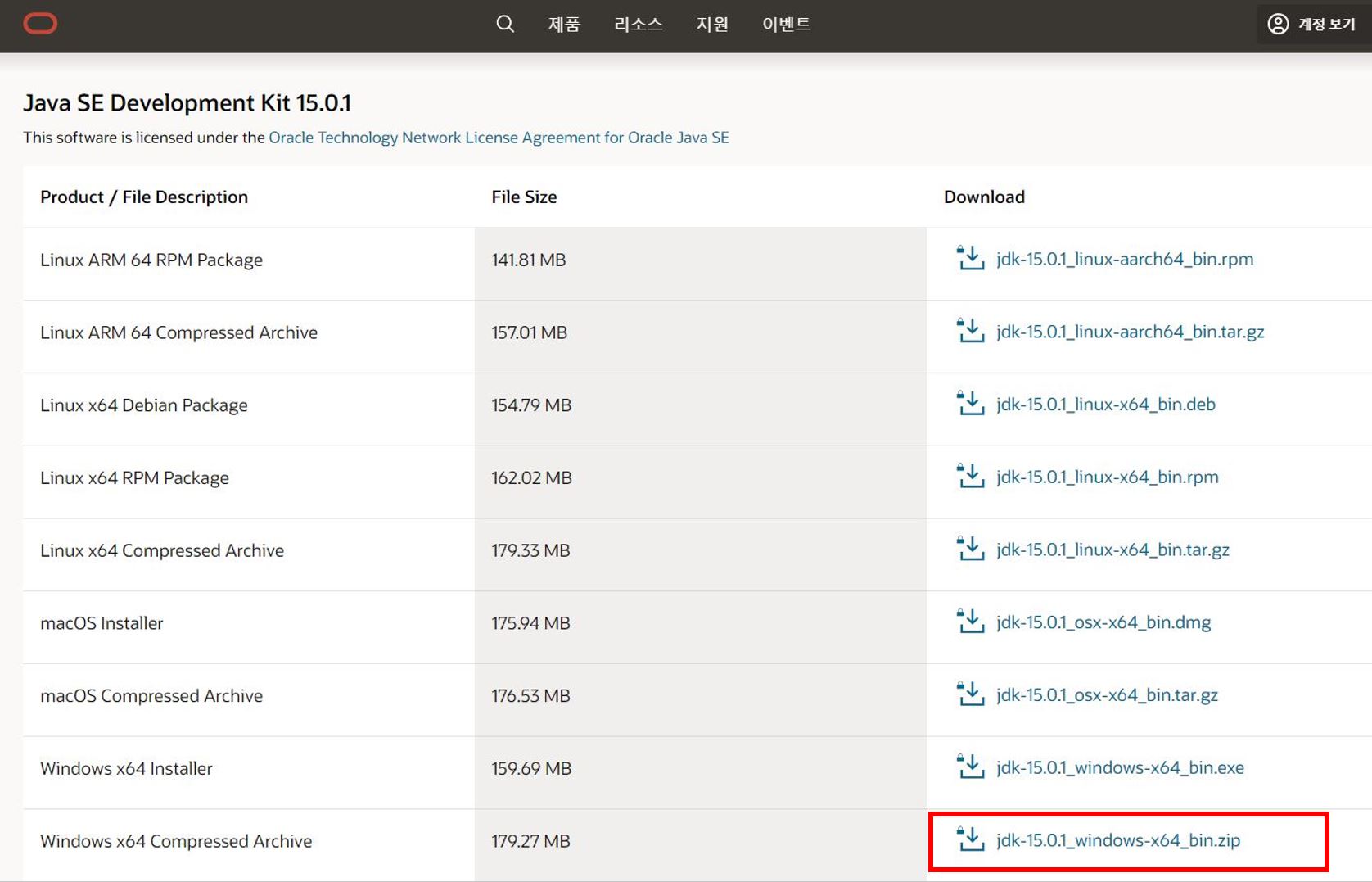Viewport: 1372px width, 882px height.
Task: Download jdk-15.0.1_linux-x64_bin.rpm
Action: coord(1108,477)
